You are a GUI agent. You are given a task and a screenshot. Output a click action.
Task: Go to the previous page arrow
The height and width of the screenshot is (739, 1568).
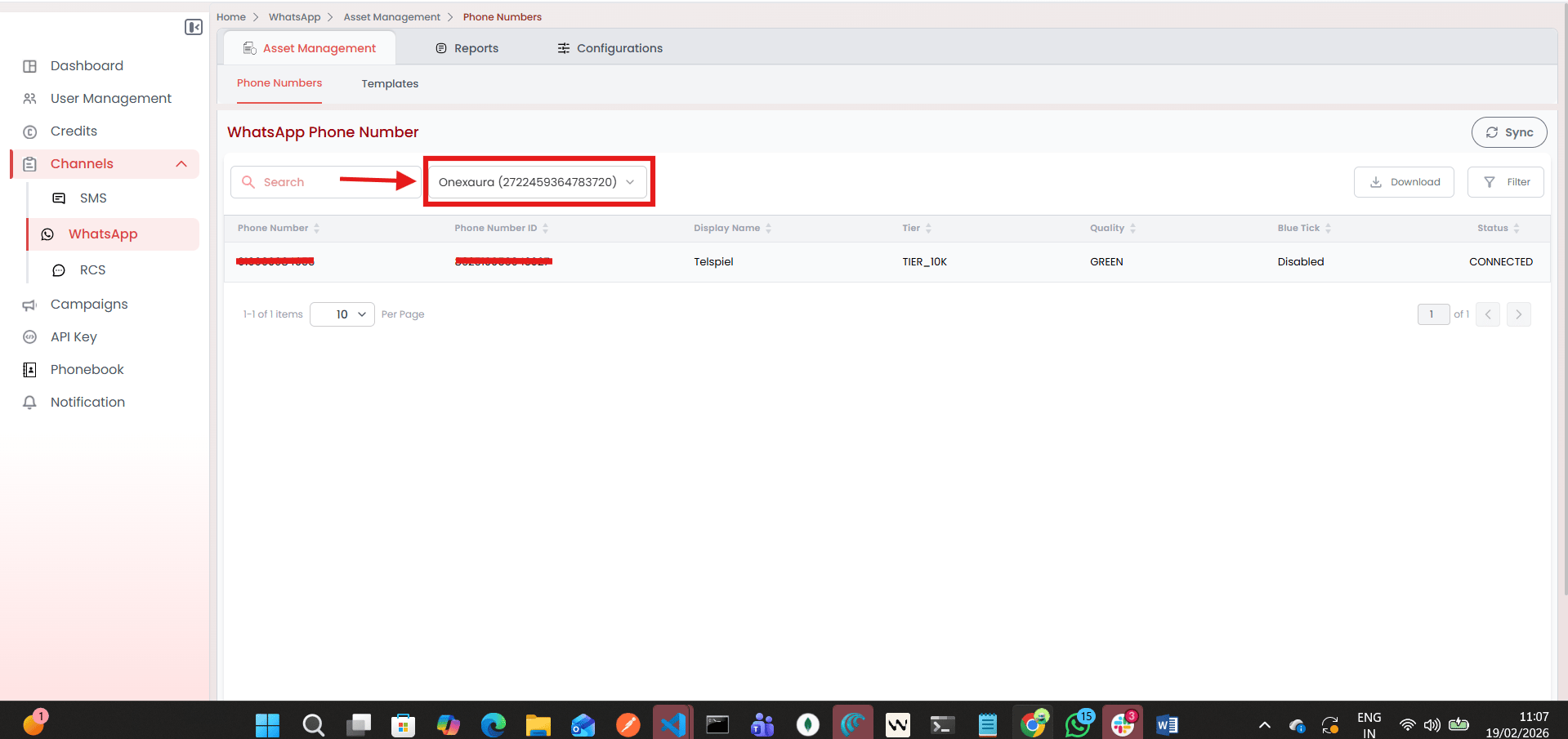pyautogui.click(x=1488, y=314)
